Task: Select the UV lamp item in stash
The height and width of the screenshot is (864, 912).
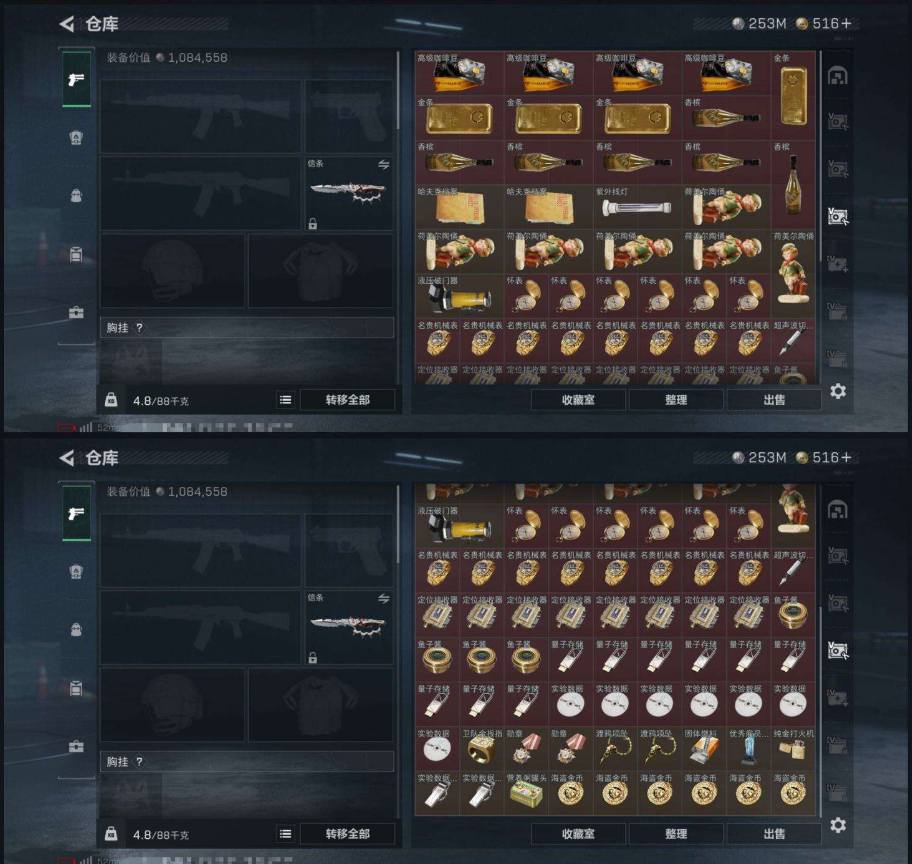Action: tap(637, 207)
